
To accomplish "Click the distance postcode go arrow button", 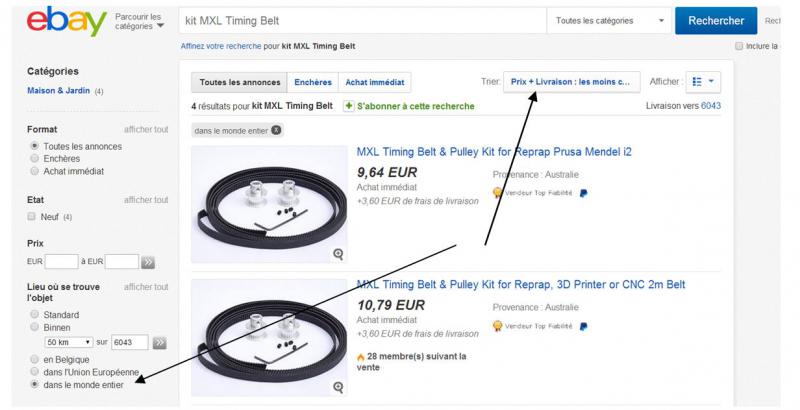I will [158, 342].
